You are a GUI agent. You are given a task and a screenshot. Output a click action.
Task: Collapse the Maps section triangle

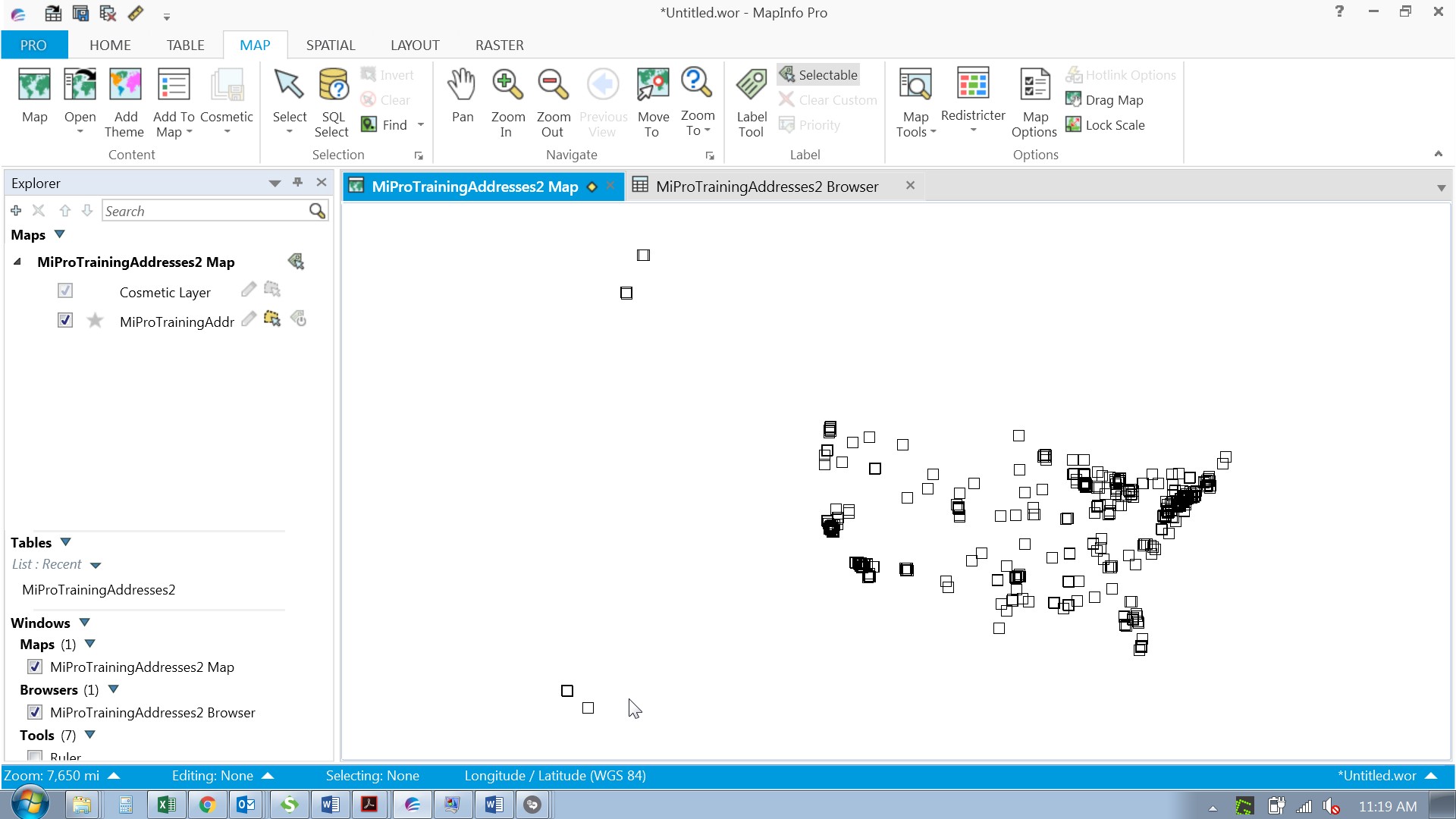click(60, 234)
